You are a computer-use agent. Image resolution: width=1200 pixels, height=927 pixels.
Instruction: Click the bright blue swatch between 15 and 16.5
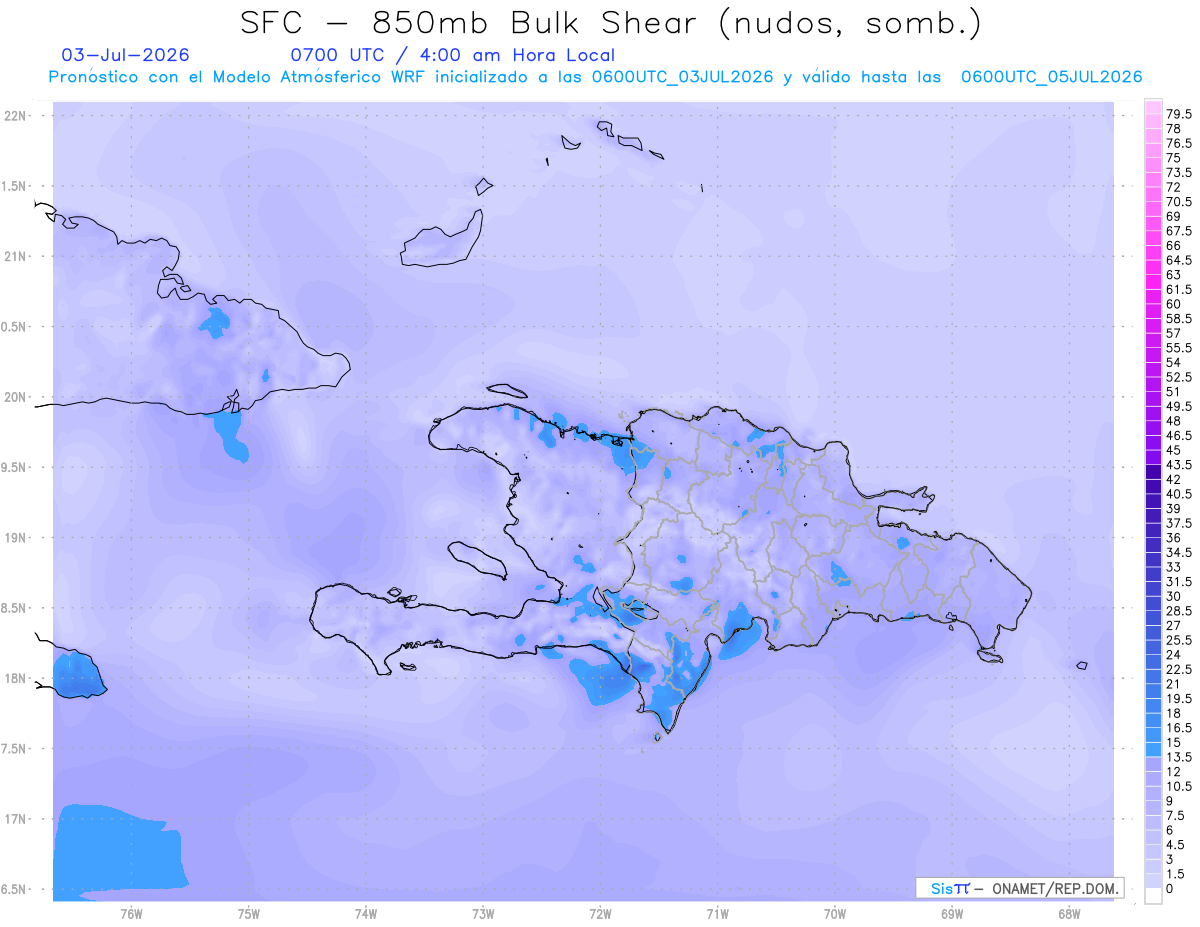[1153, 735]
